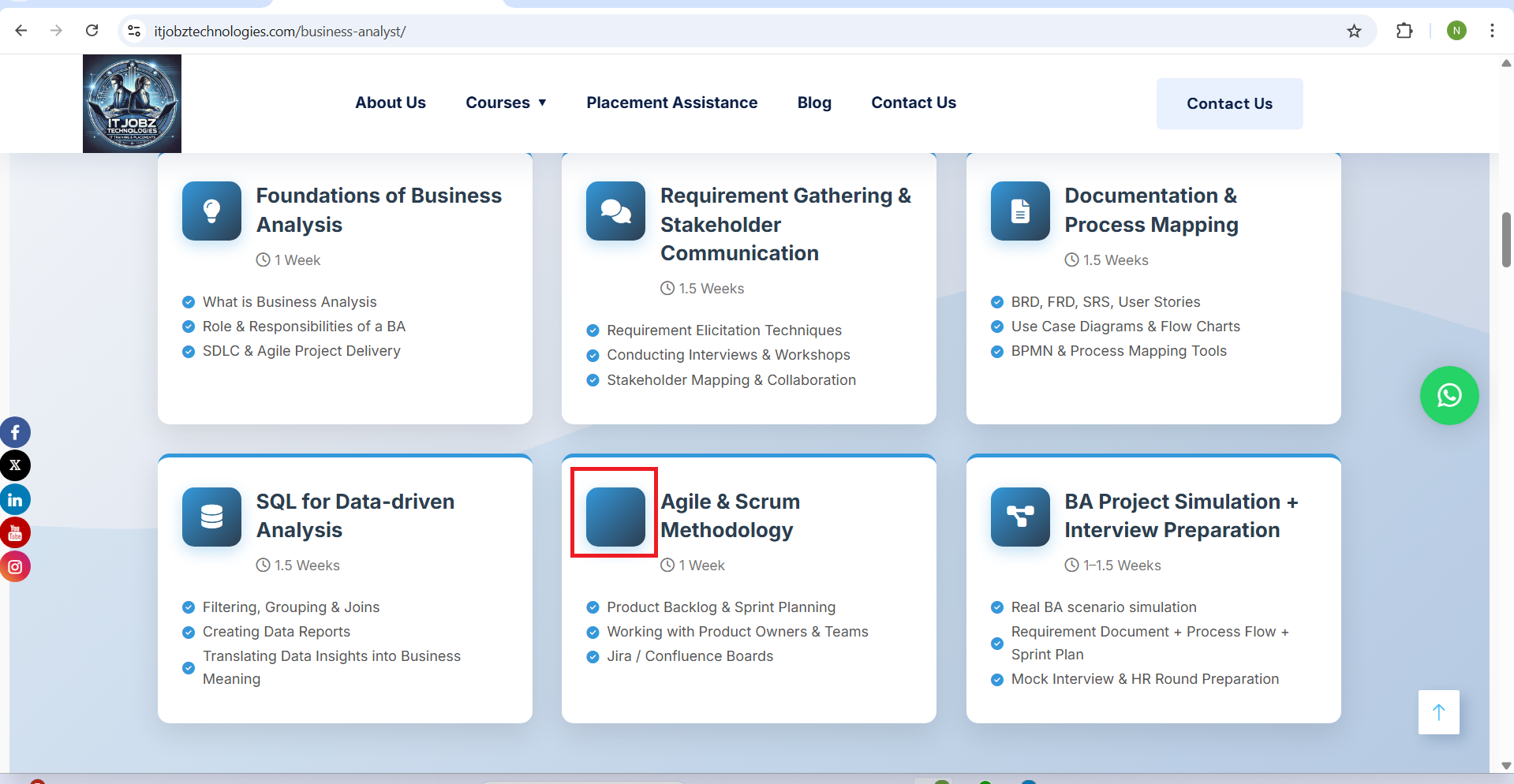Open the YouTube sidebar icon

(15, 533)
